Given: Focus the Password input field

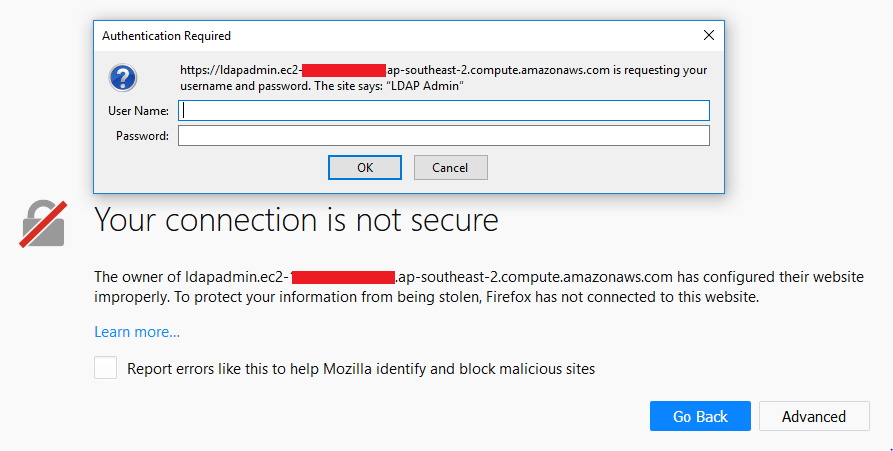Looking at the screenshot, I should [444, 136].
